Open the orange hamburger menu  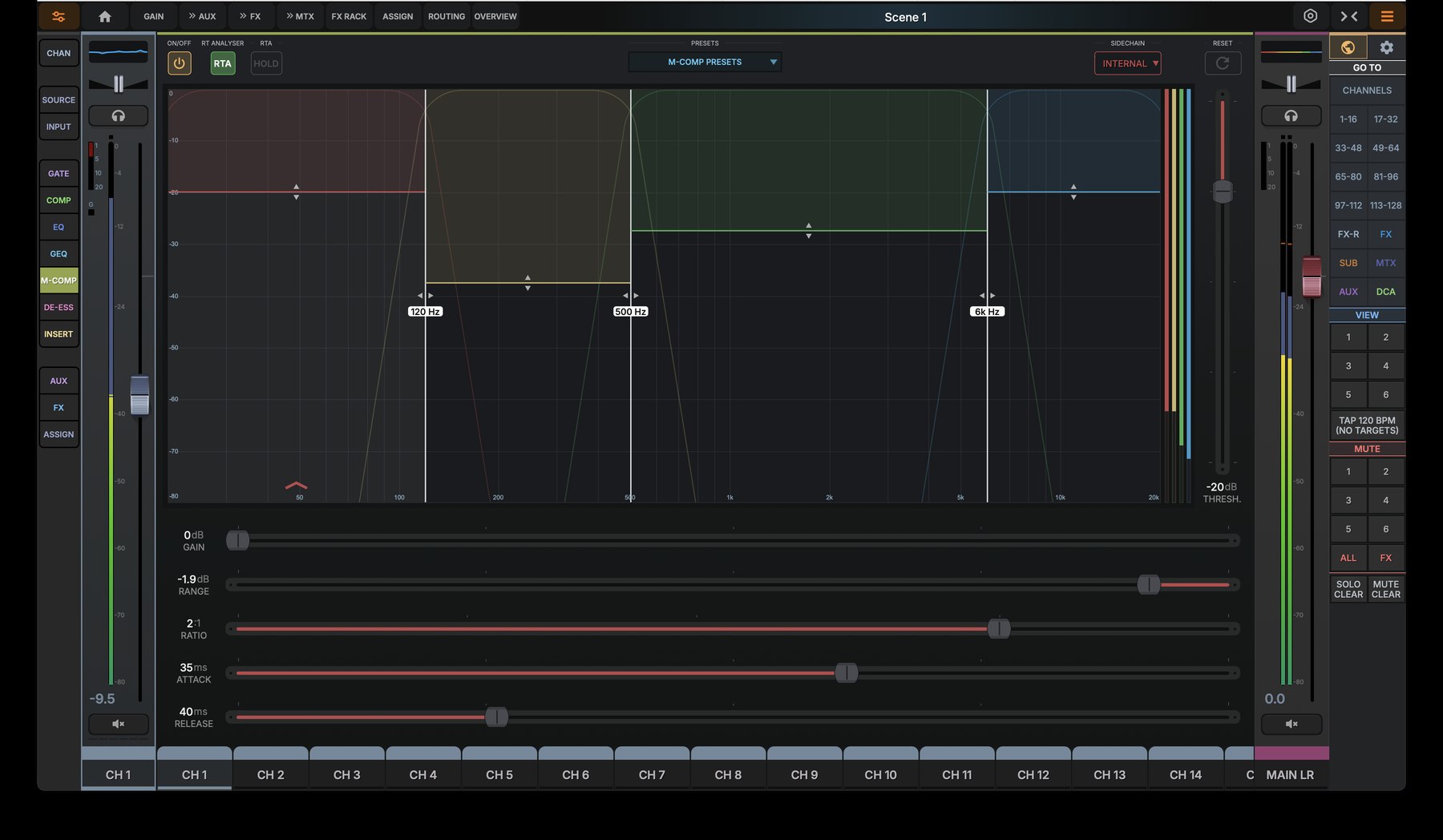click(x=1387, y=16)
